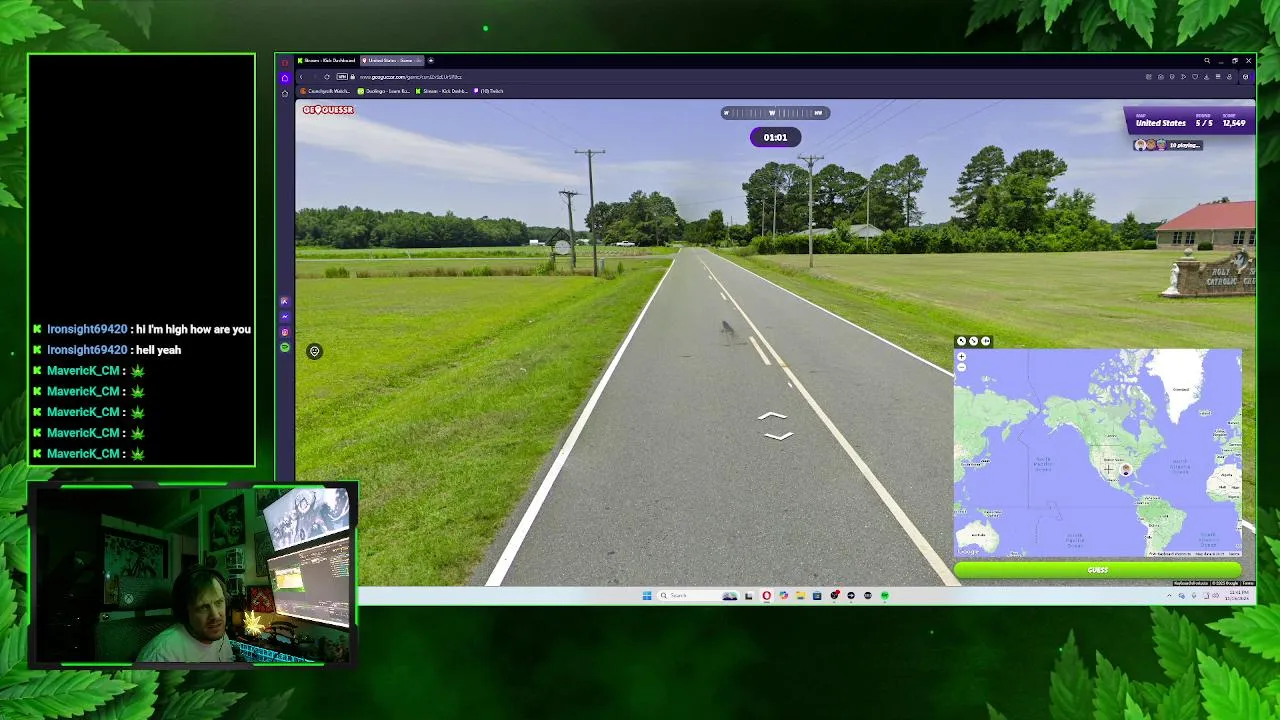Click the United States map name

(x=1160, y=123)
